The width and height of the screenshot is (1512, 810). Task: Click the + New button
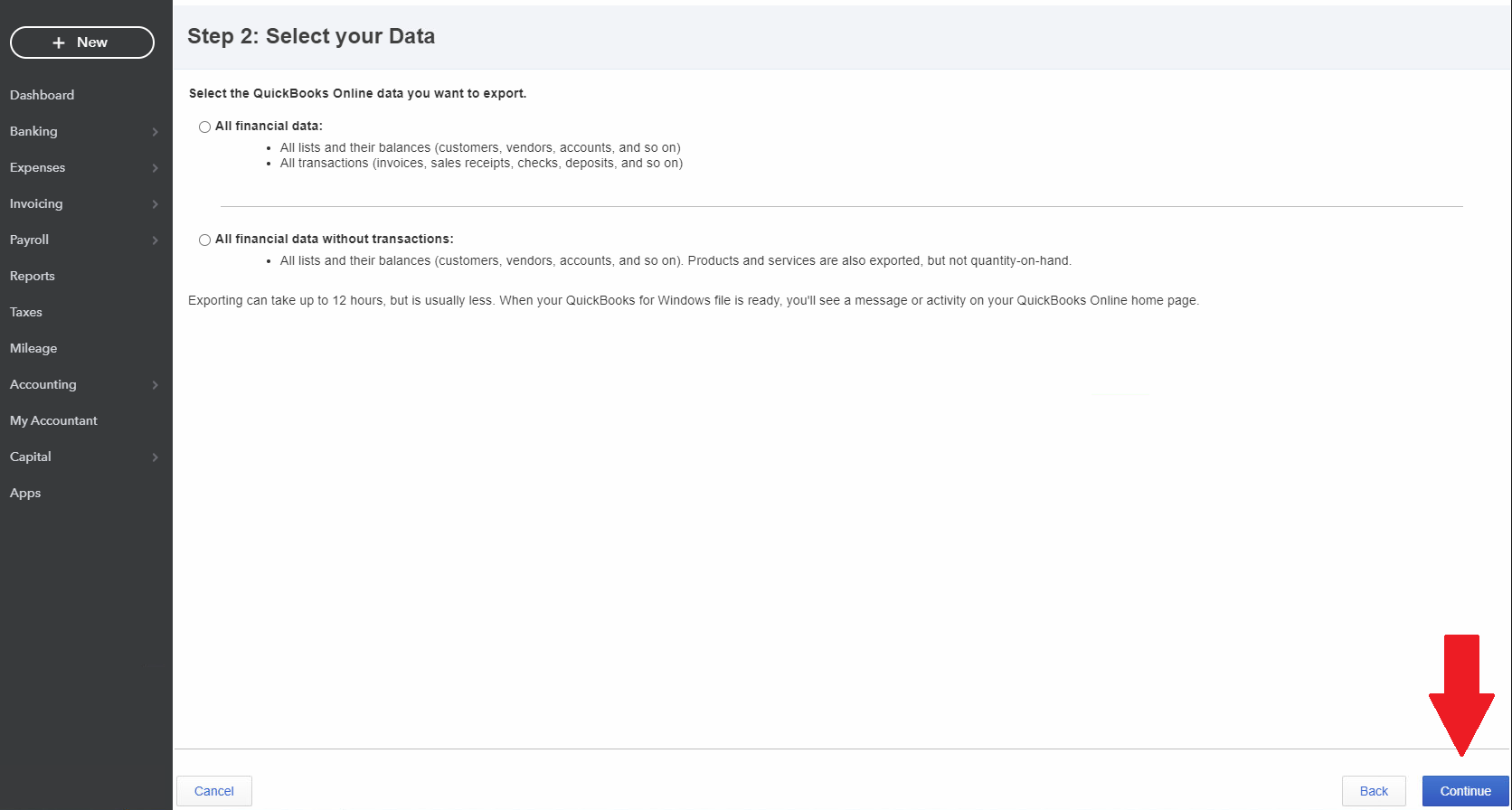(82, 42)
